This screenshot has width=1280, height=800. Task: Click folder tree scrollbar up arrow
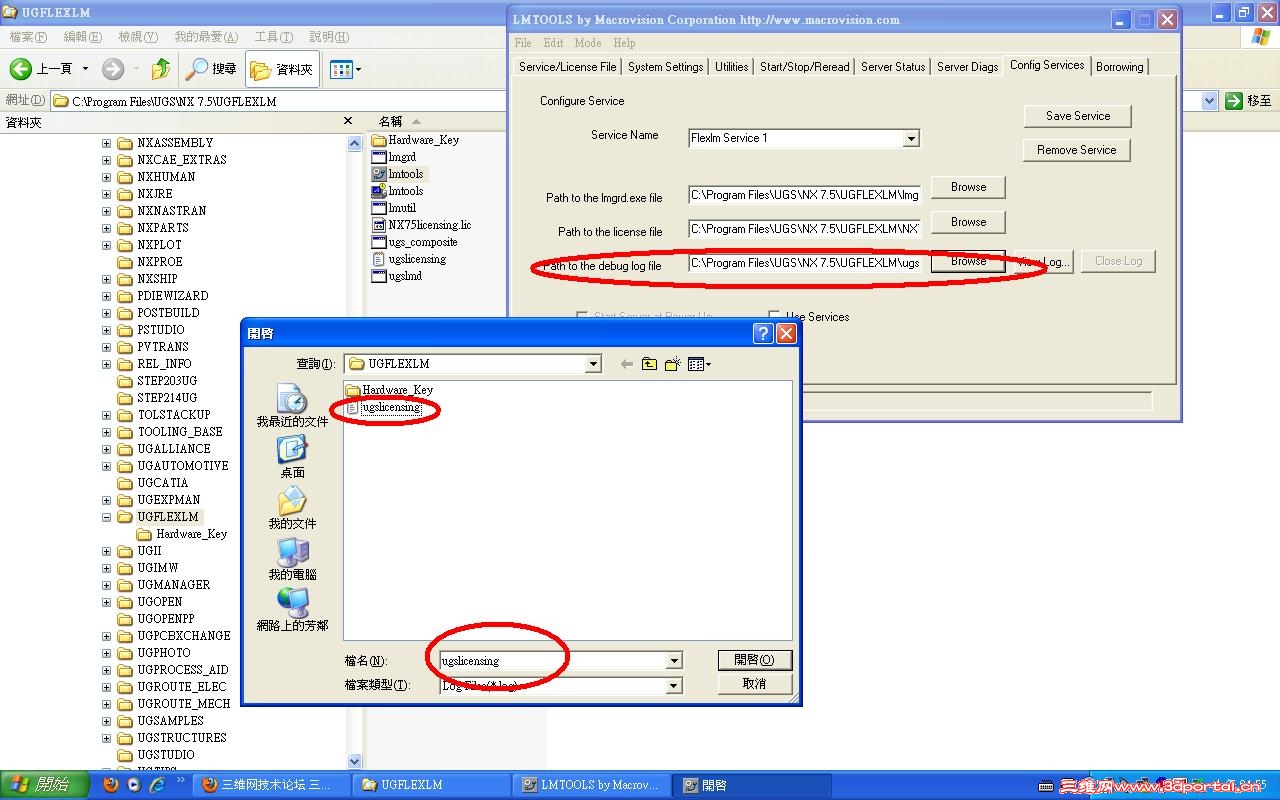[x=354, y=144]
